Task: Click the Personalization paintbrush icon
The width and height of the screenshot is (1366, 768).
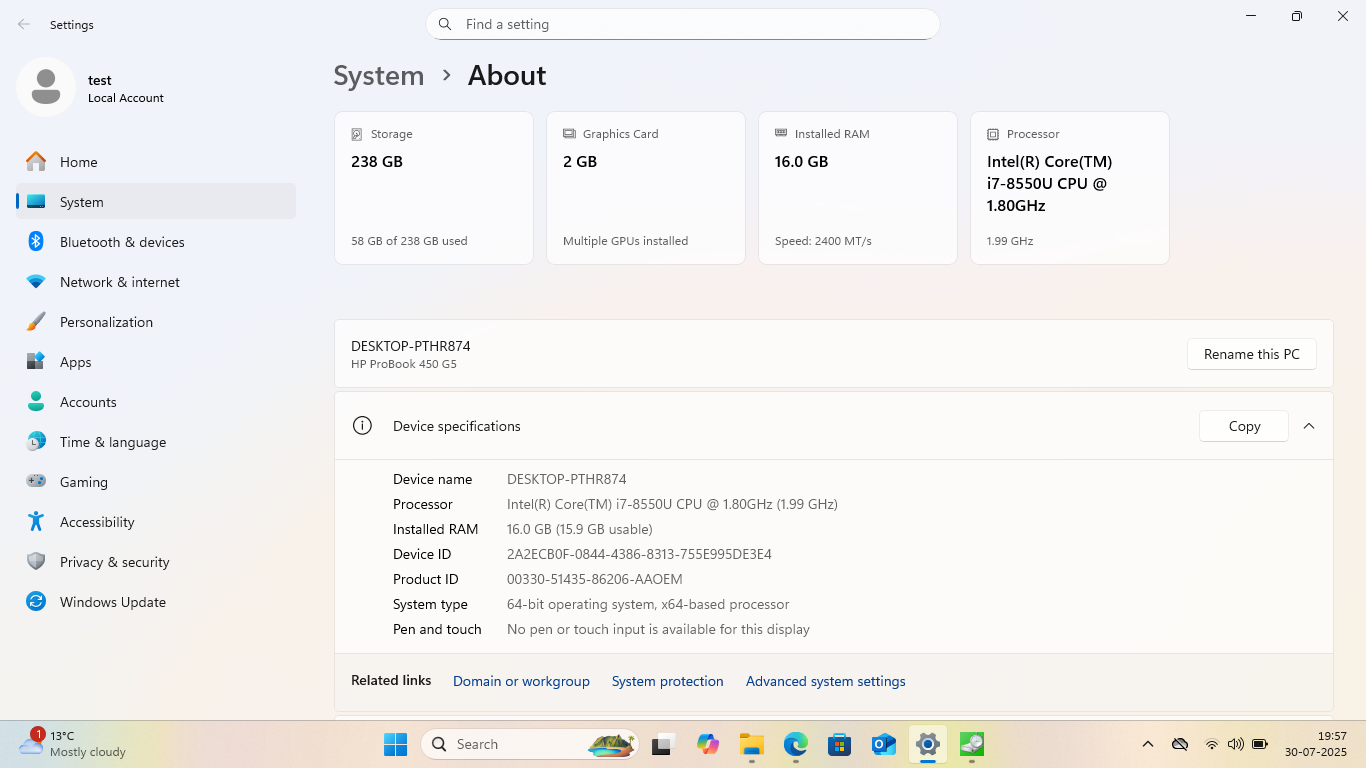Action: [36, 322]
